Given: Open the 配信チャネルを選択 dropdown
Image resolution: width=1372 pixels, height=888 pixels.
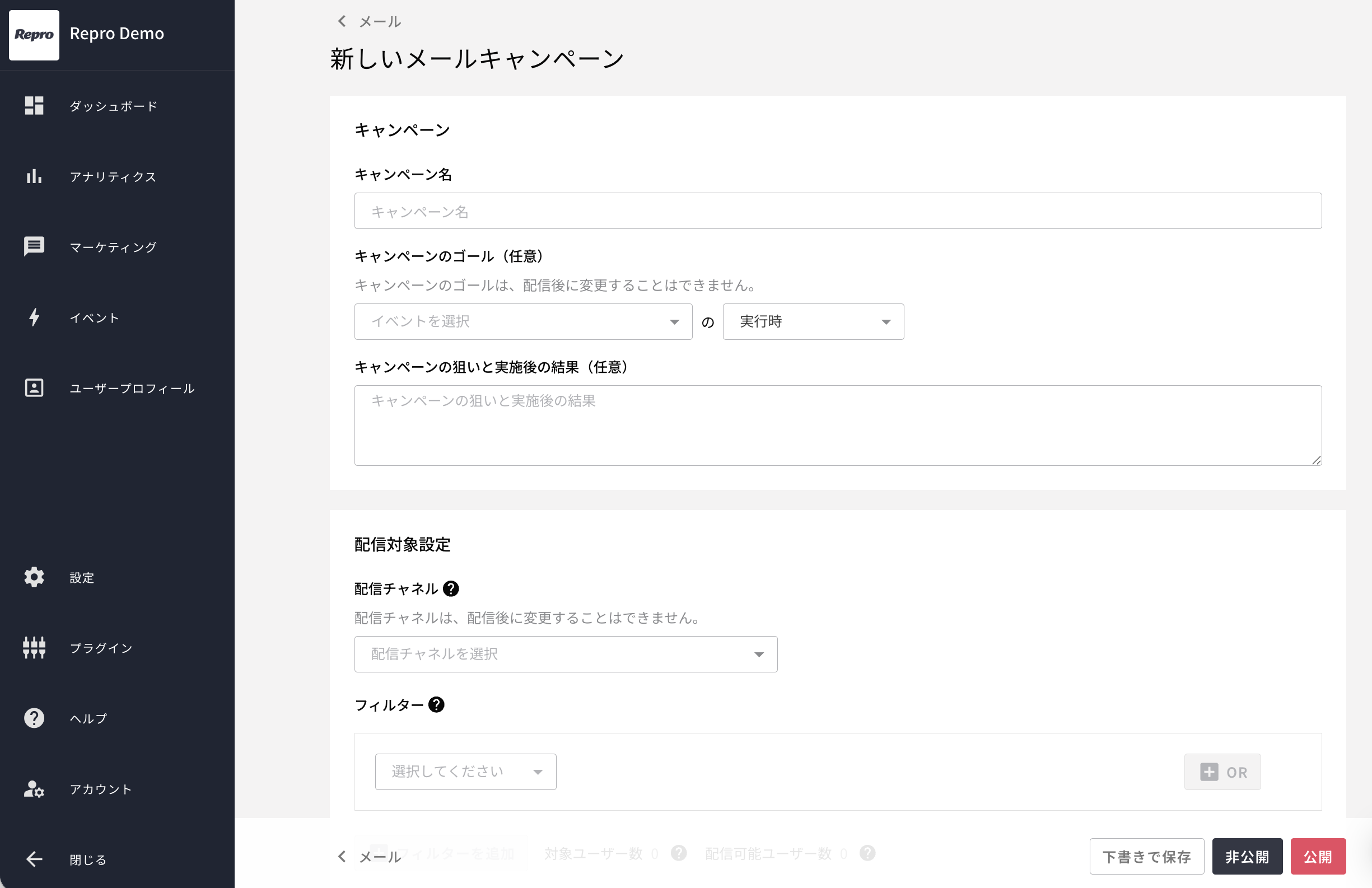Looking at the screenshot, I should pos(566,654).
